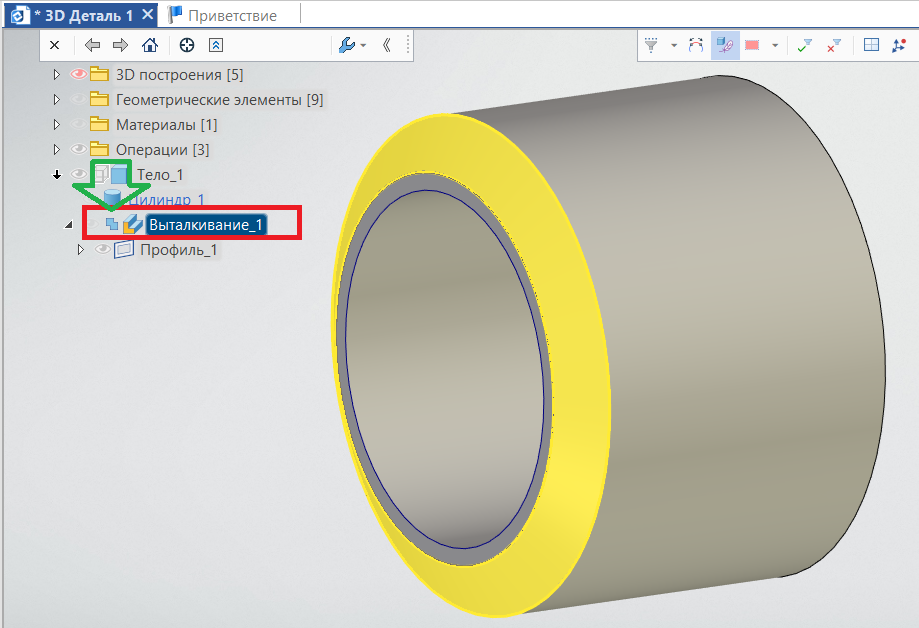Click the back arrow in the tree toolbar

[x=92, y=45]
